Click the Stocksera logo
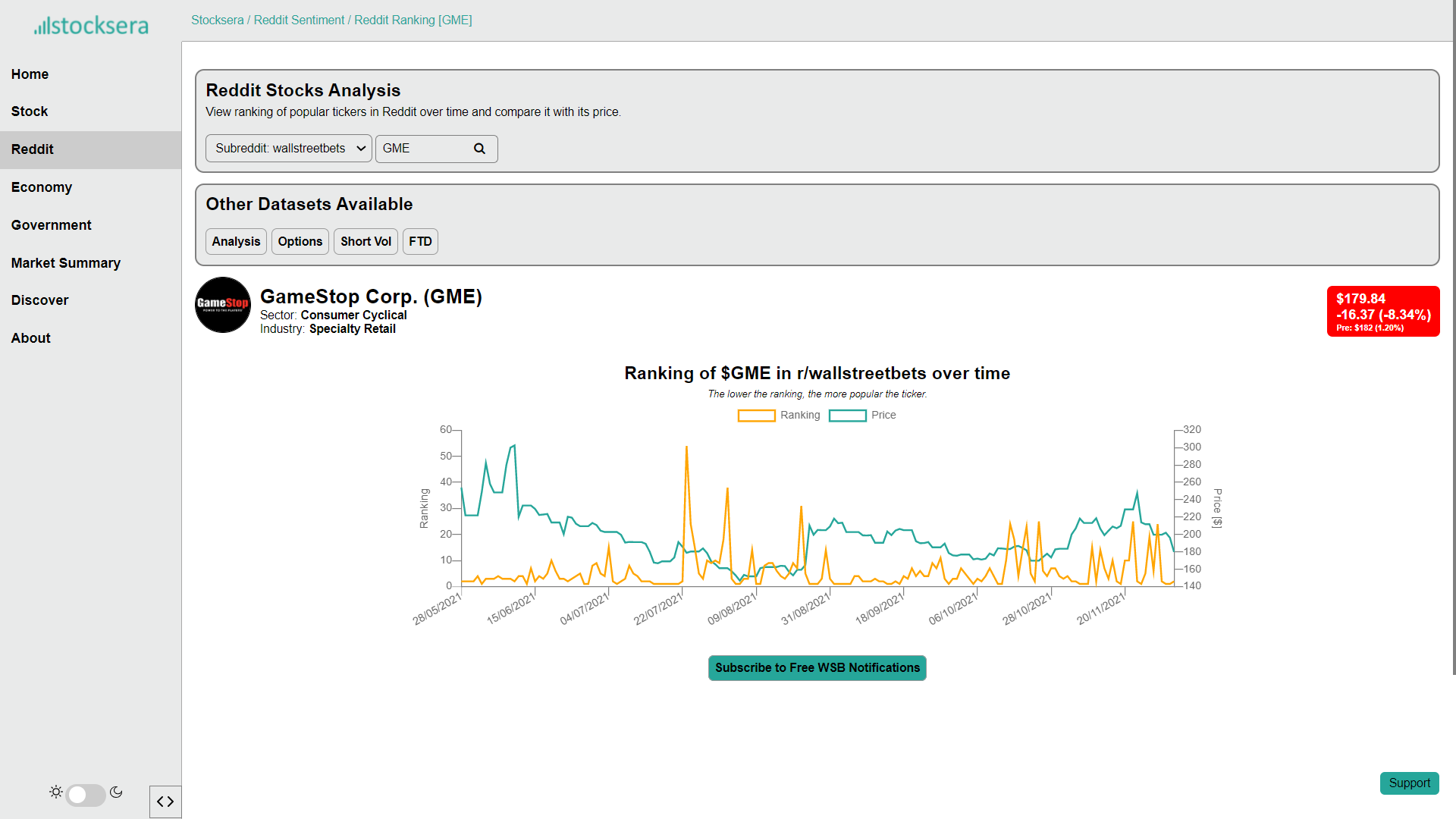The image size is (1456, 819). click(x=91, y=26)
